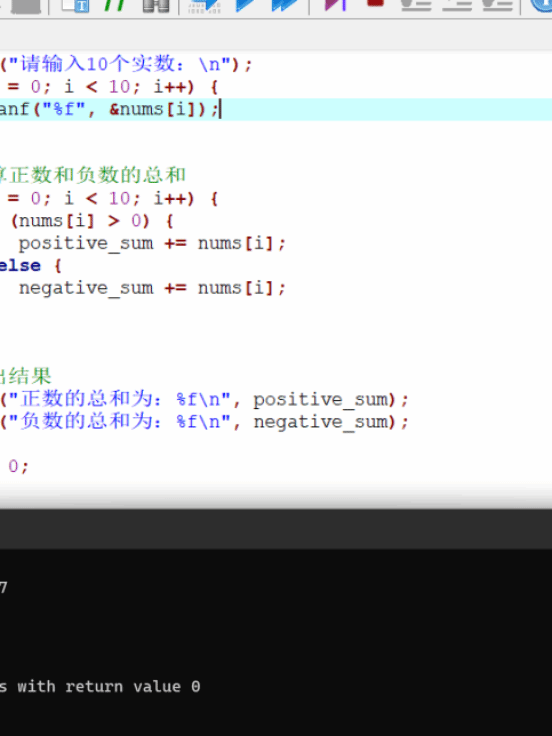Click the green comment about 正数和负数的总和
Screen dimensions: 552x736
pos(93,175)
